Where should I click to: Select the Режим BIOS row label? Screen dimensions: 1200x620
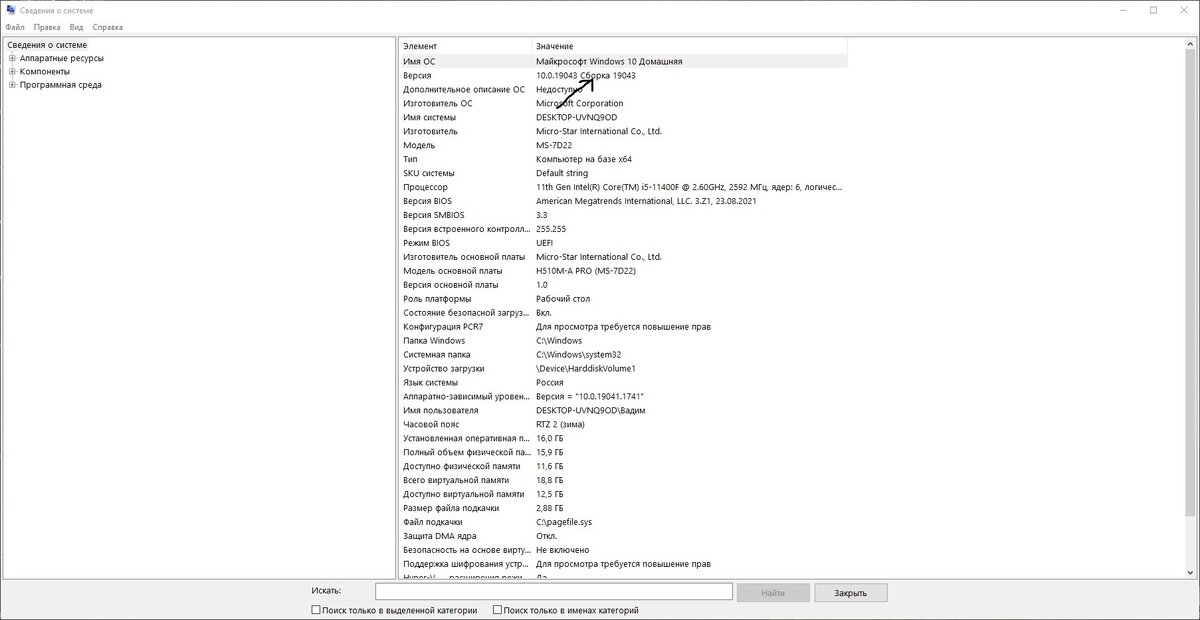pyautogui.click(x=426, y=243)
